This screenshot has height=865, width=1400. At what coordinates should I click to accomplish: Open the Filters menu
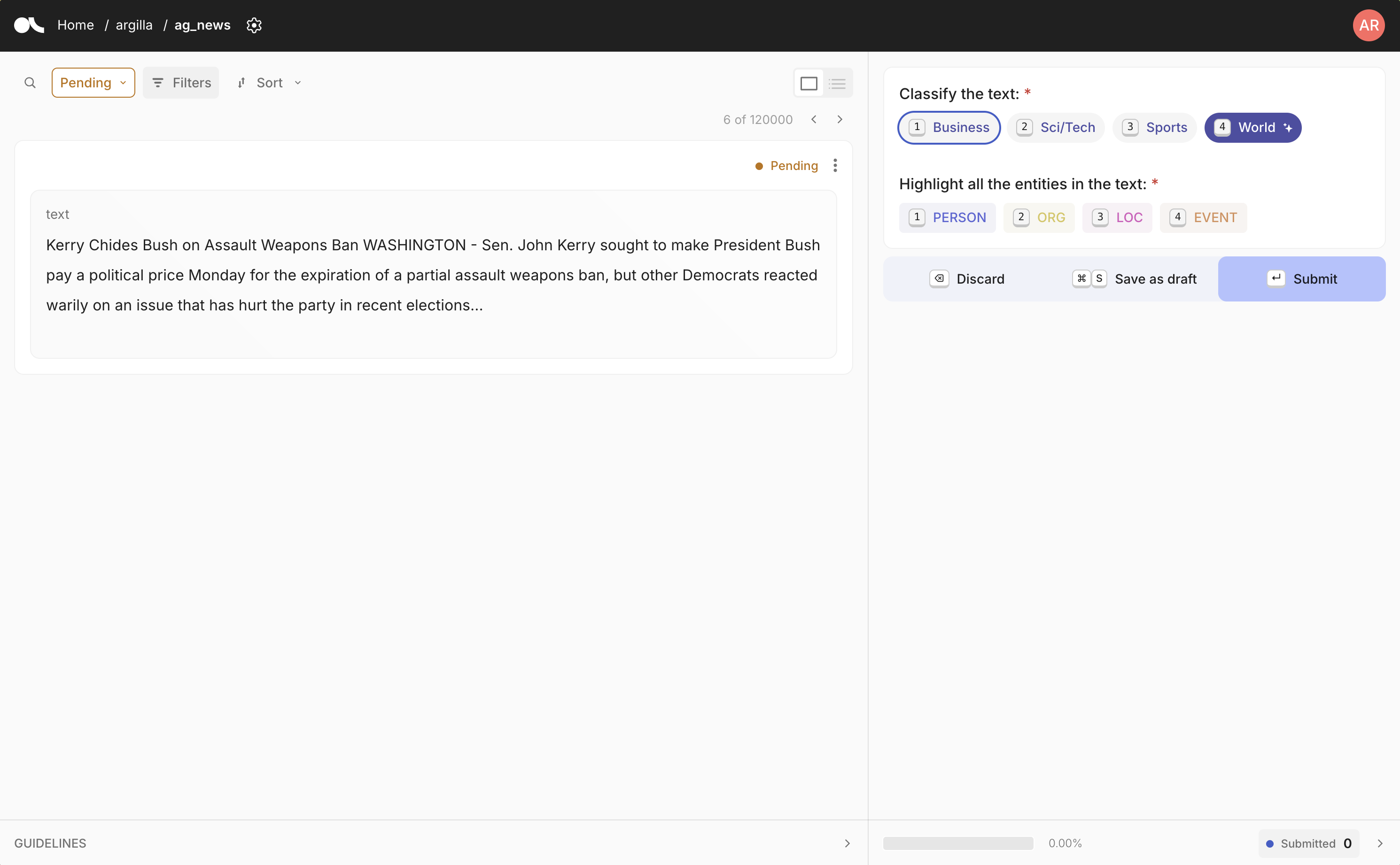pos(180,82)
